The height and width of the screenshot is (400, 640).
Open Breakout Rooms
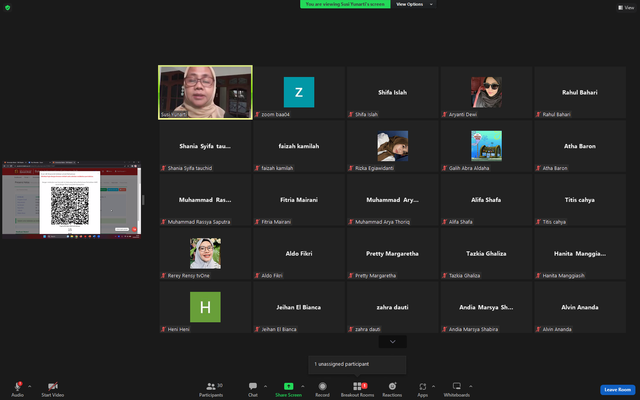[358, 389]
